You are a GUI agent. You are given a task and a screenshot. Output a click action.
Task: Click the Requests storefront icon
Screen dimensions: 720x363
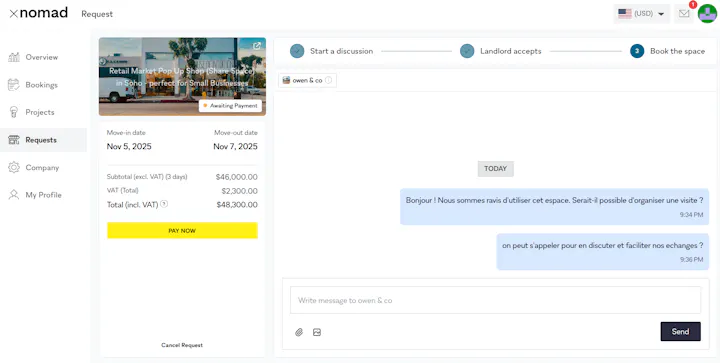pos(14,140)
